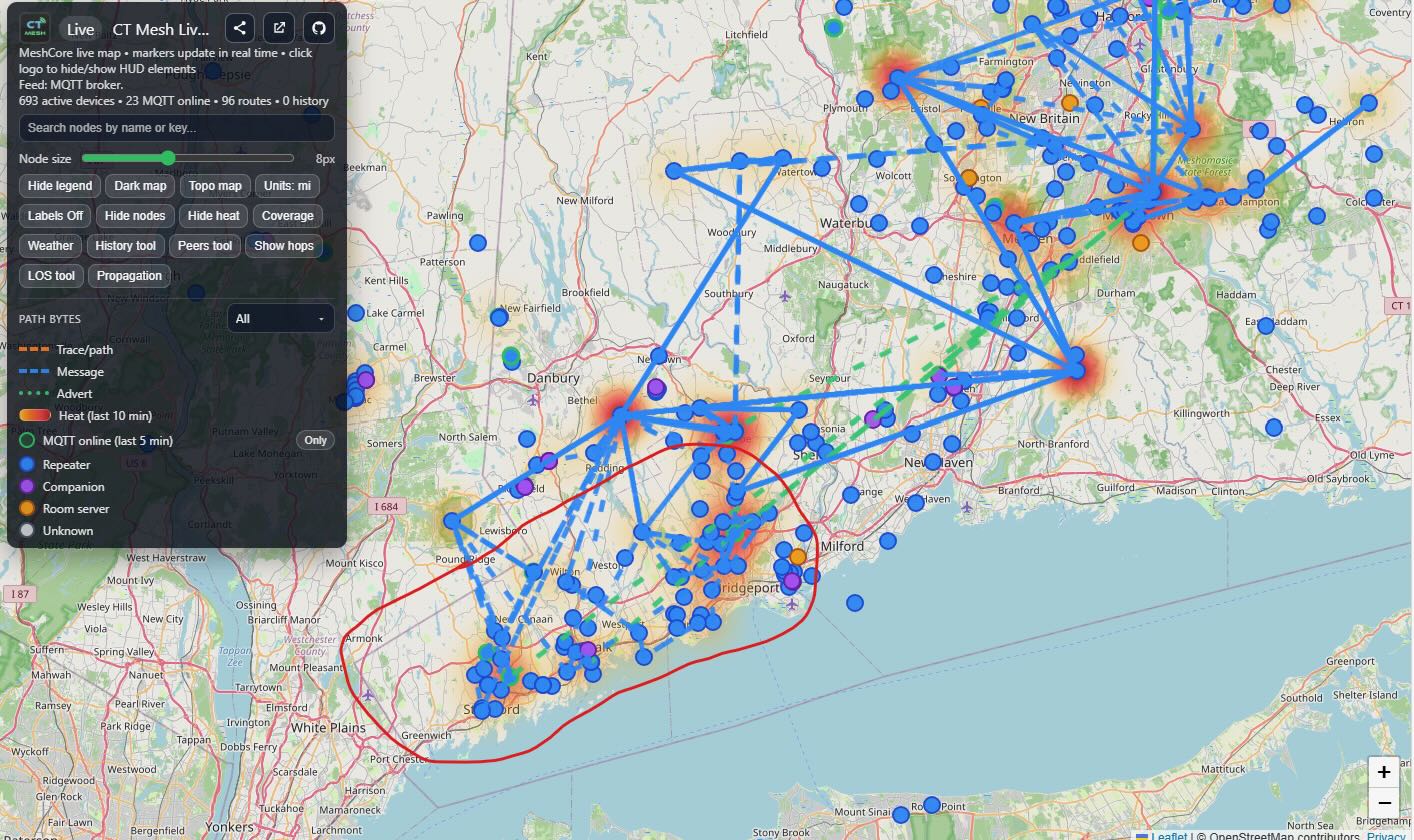
Task: Open the Propagation tool
Action: pos(129,276)
